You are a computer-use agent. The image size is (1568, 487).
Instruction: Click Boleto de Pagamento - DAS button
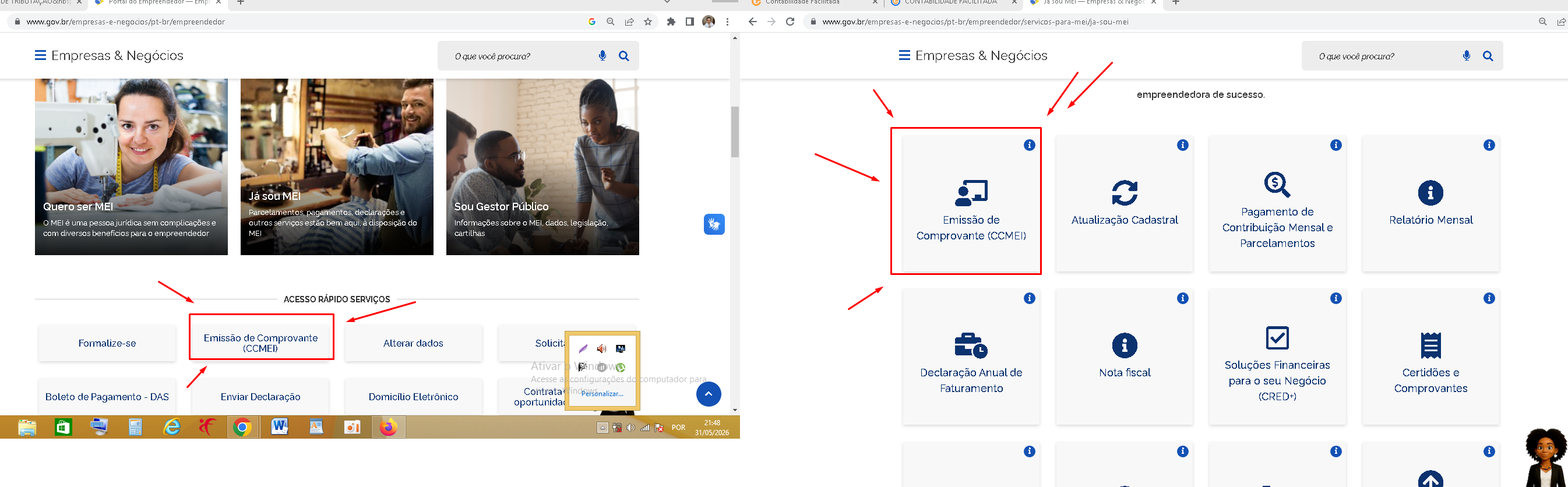tap(107, 397)
